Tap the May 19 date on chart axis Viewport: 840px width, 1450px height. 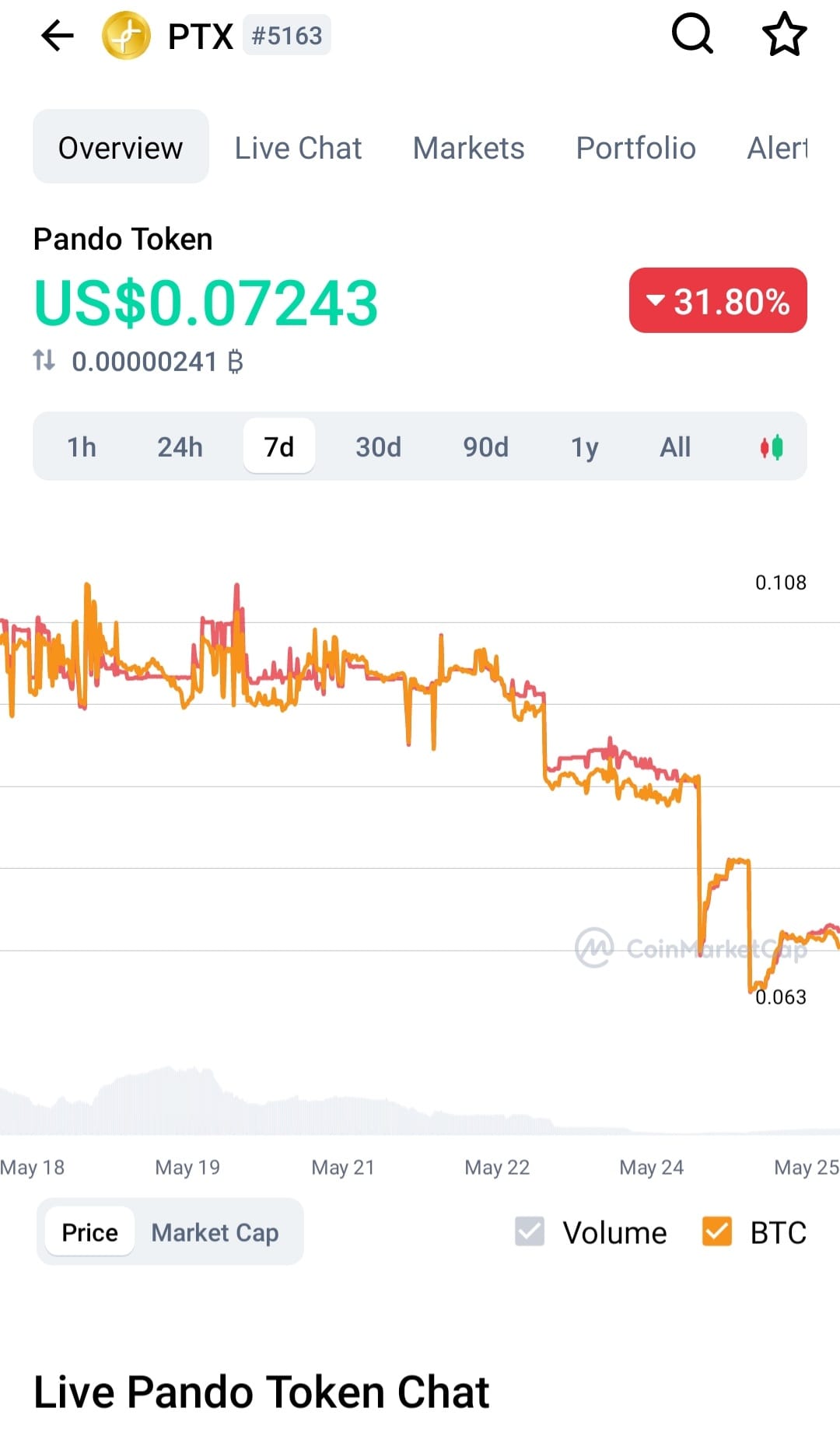click(187, 1167)
